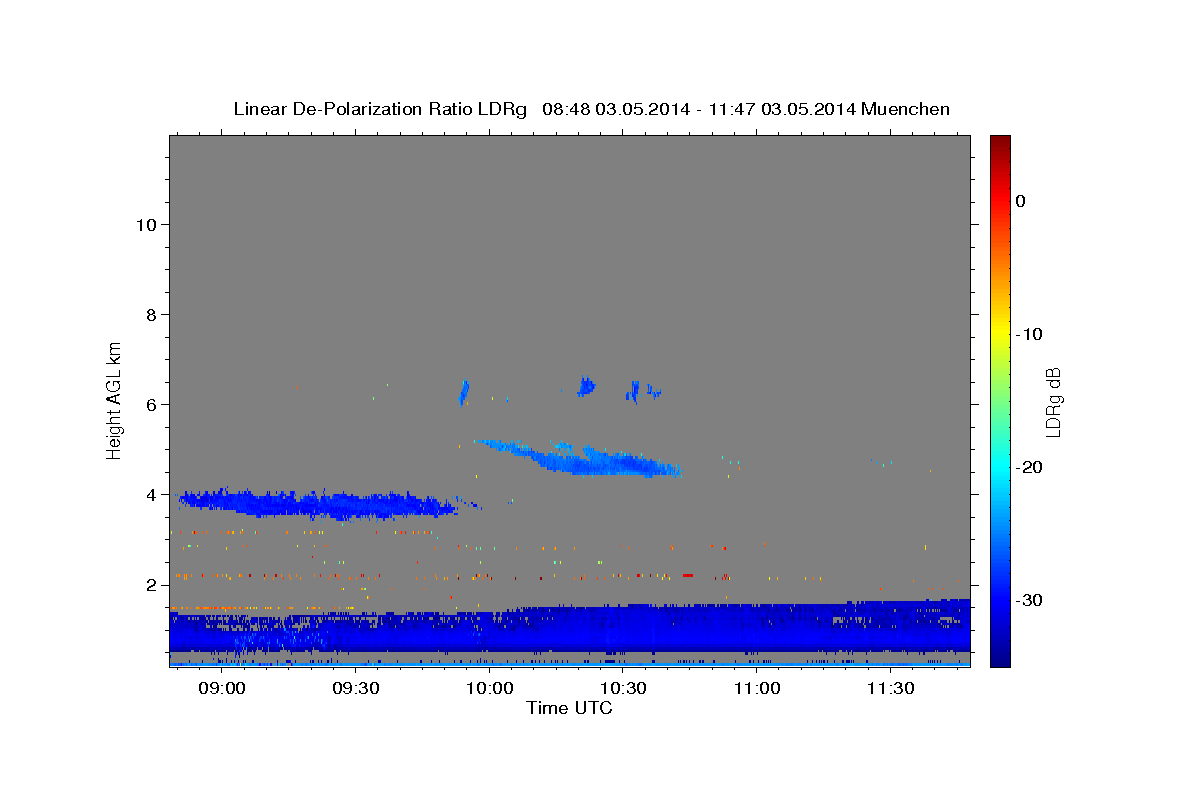Click the 'Muenchen' location in title
This screenshot has height=800, width=1200.
907,109
